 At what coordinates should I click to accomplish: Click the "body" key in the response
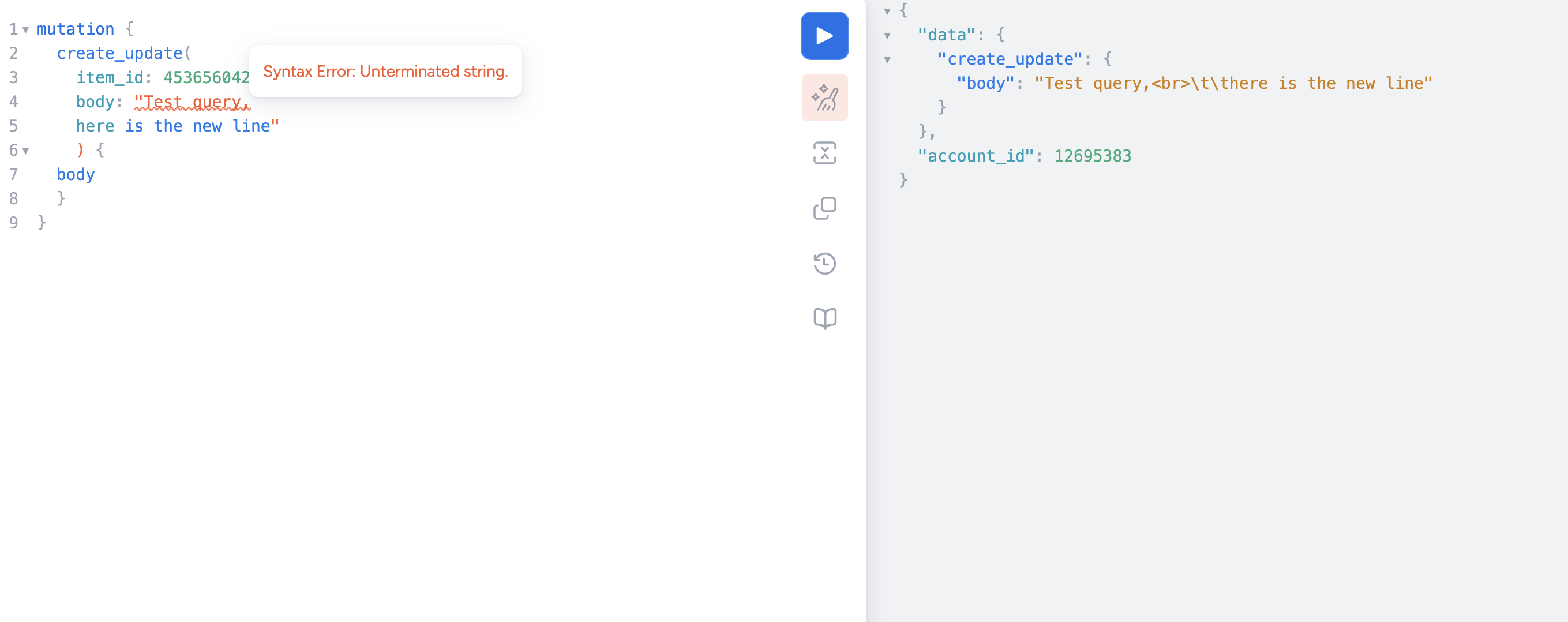[x=985, y=84]
